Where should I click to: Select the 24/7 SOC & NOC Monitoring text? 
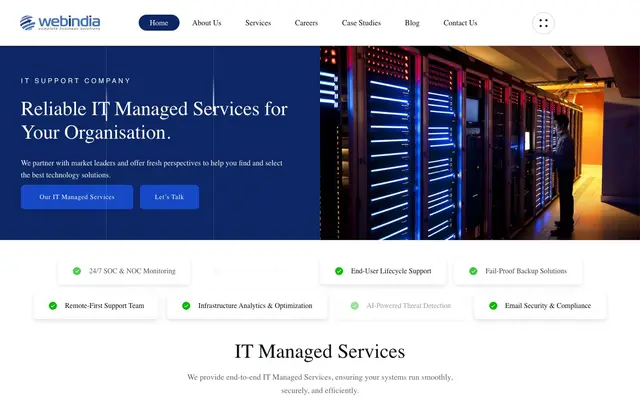pyautogui.click(x=132, y=271)
